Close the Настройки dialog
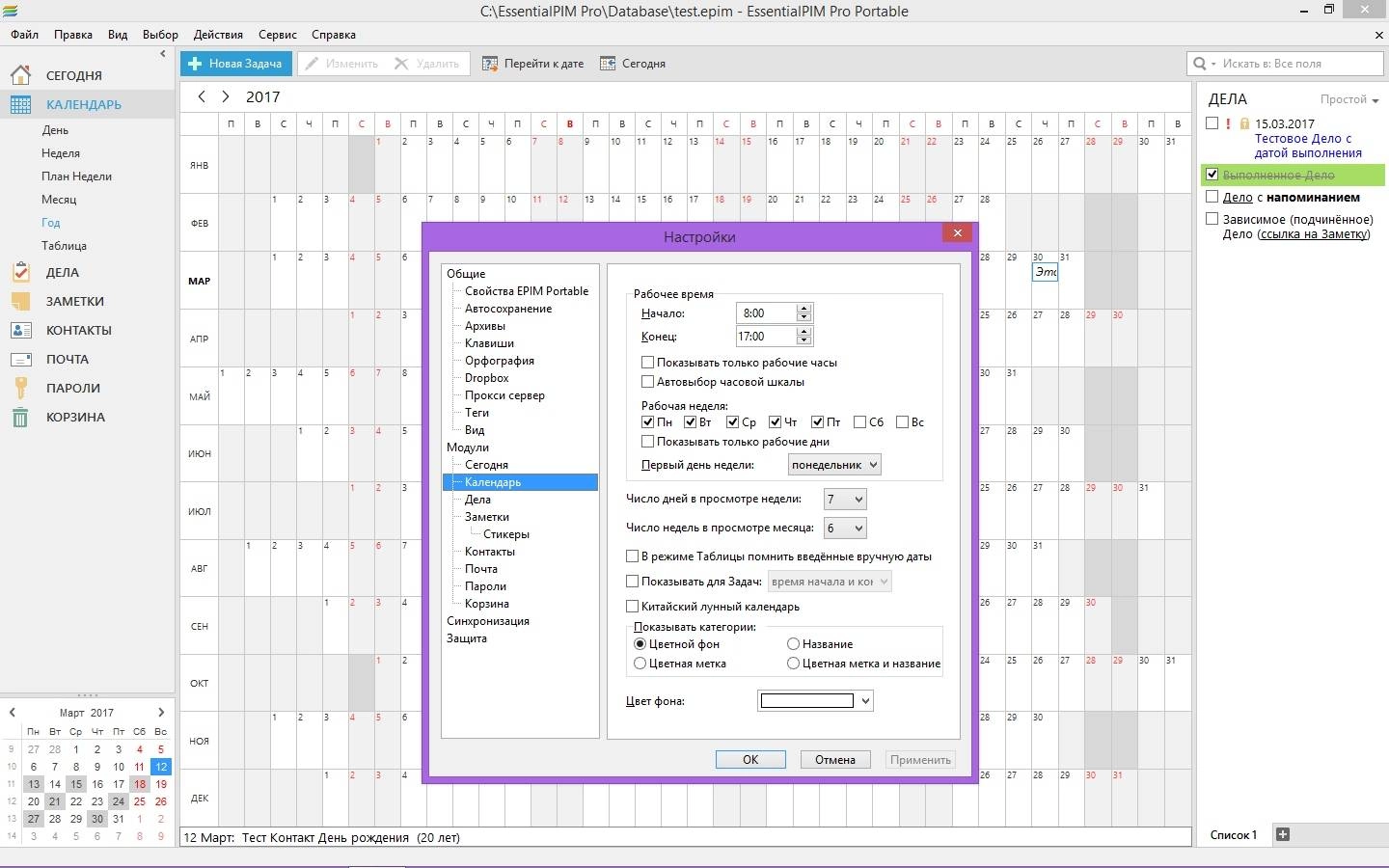The width and height of the screenshot is (1389, 868). (957, 232)
